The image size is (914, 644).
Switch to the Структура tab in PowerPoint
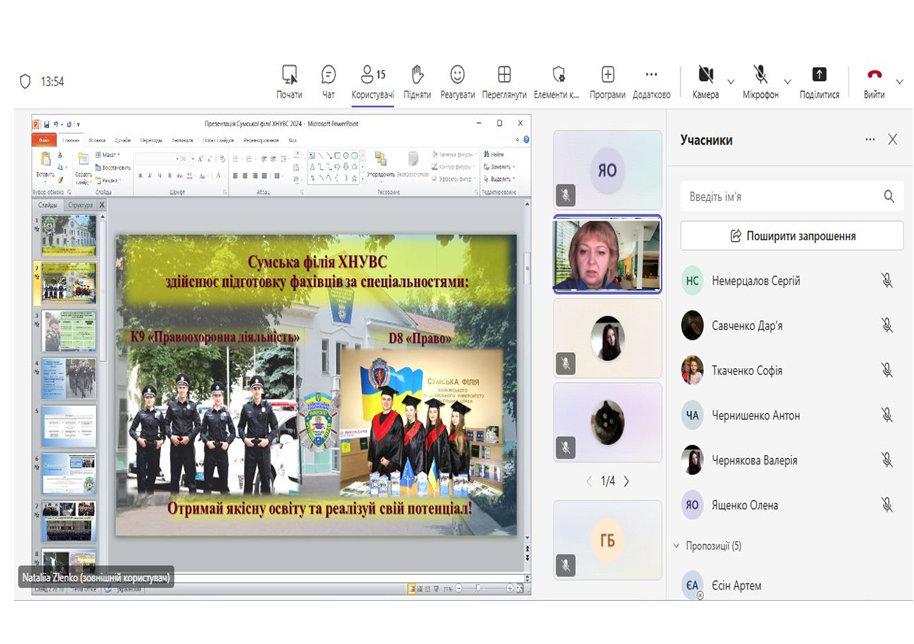point(80,204)
